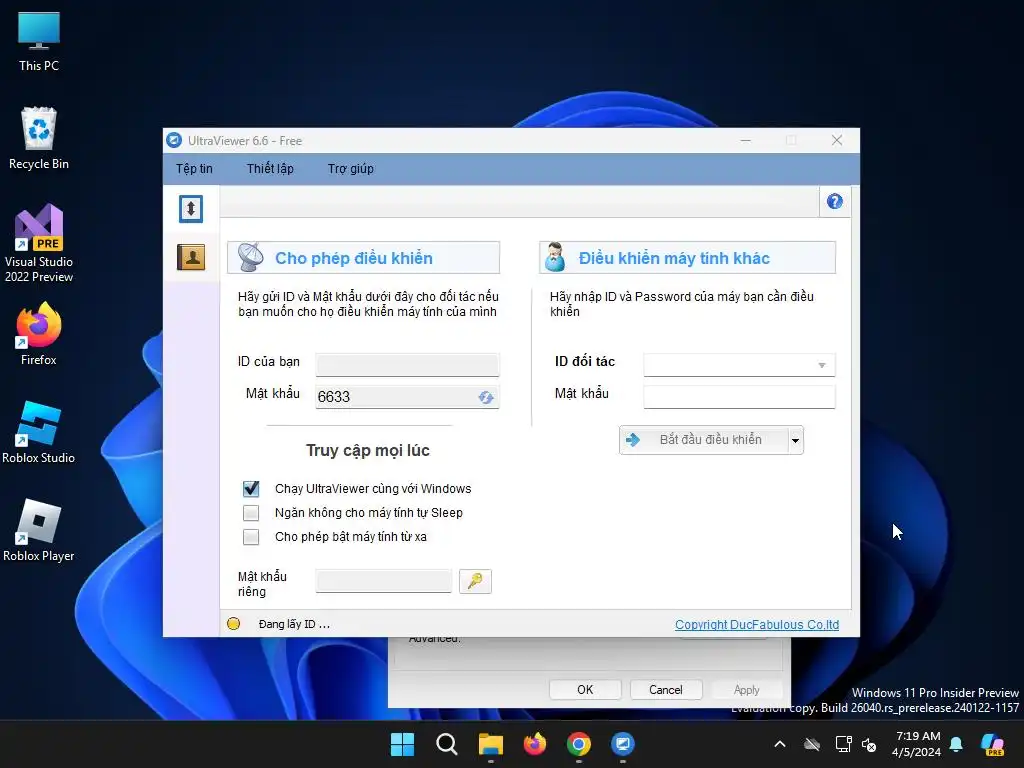Screen dimensions: 1024x768
Task: Click the Truy cập mọi lúc heading
Action: [368, 451]
